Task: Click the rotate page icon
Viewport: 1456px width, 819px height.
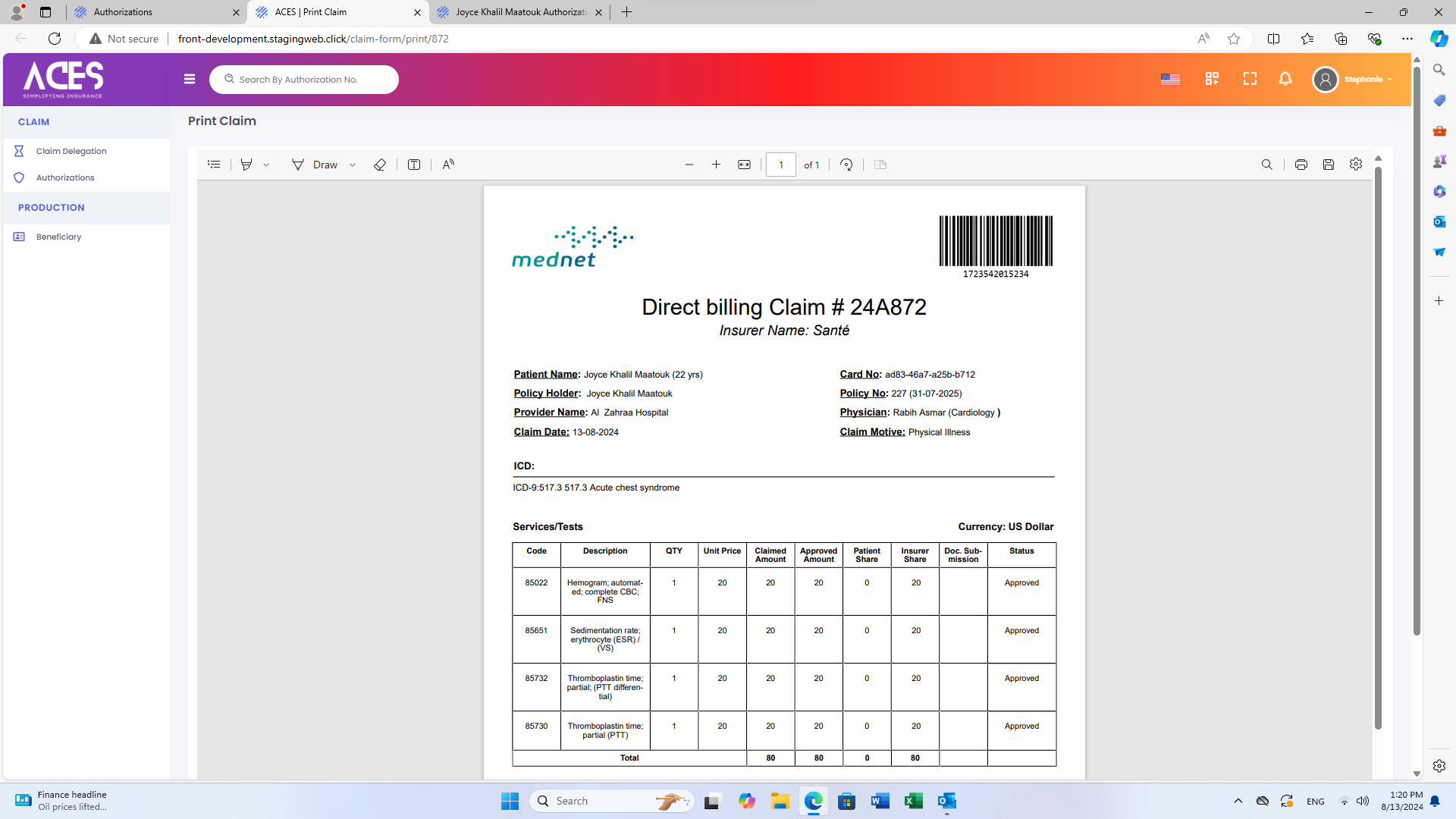Action: tap(846, 165)
